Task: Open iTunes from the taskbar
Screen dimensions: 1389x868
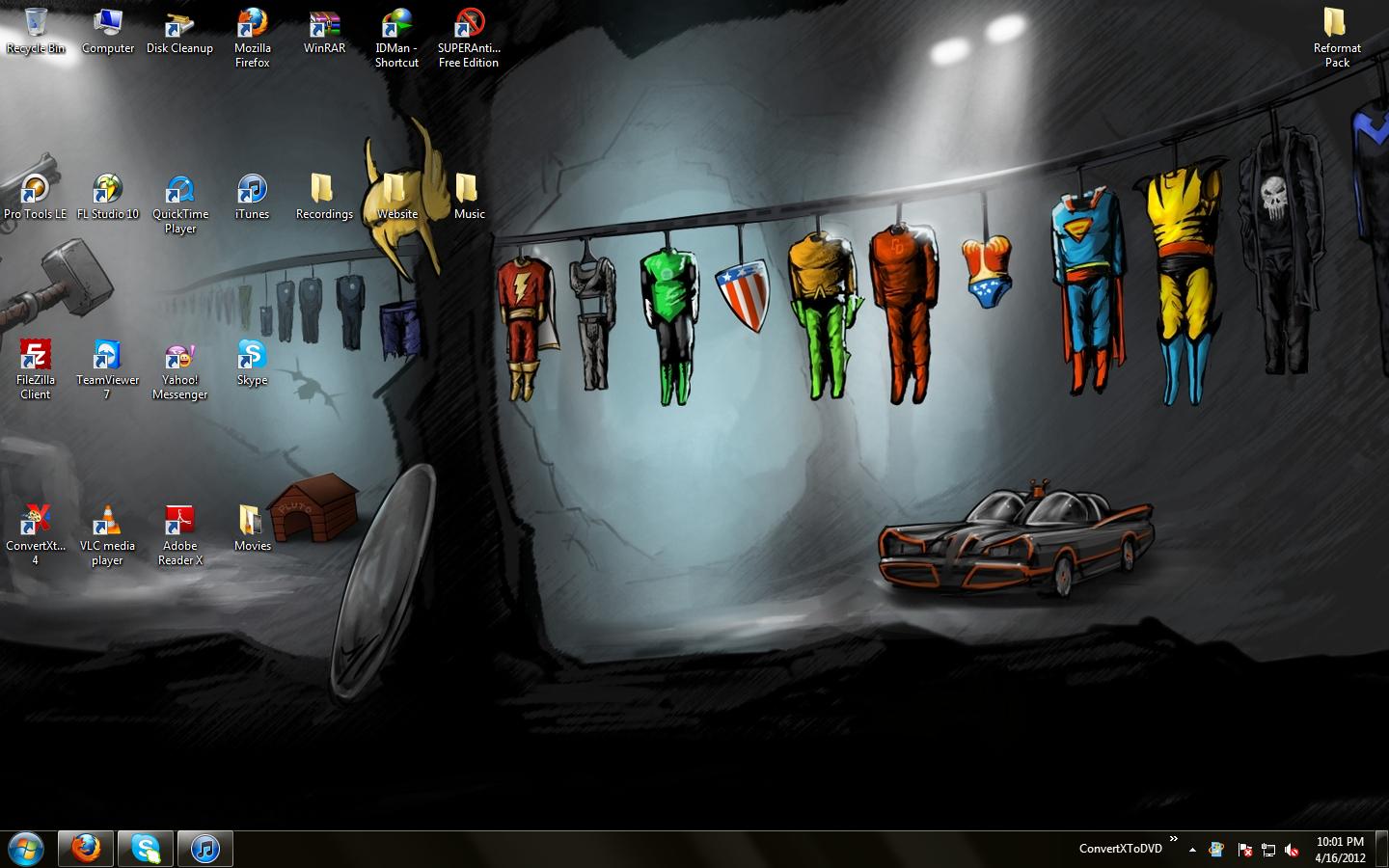Action: 204,849
